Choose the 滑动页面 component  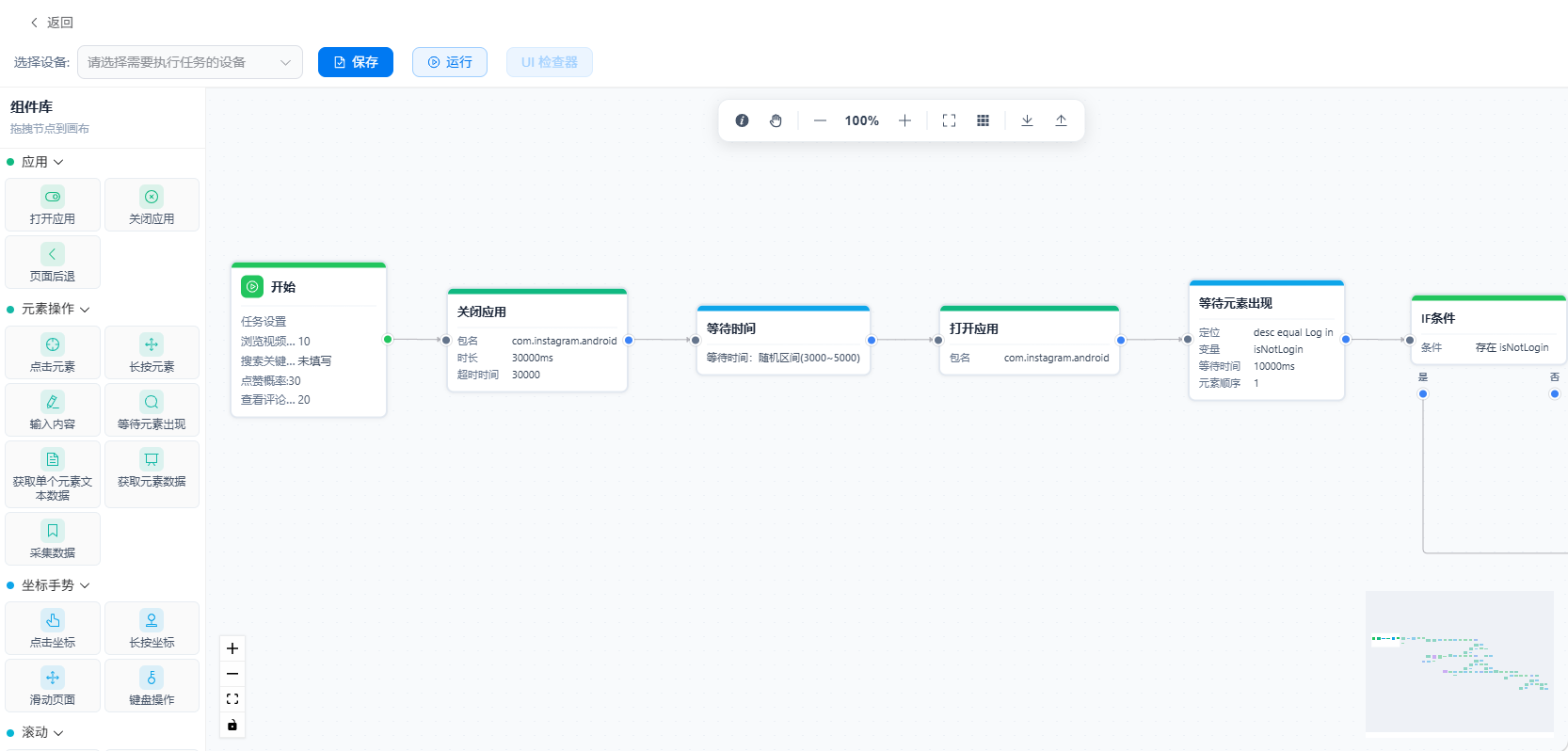[x=53, y=685]
